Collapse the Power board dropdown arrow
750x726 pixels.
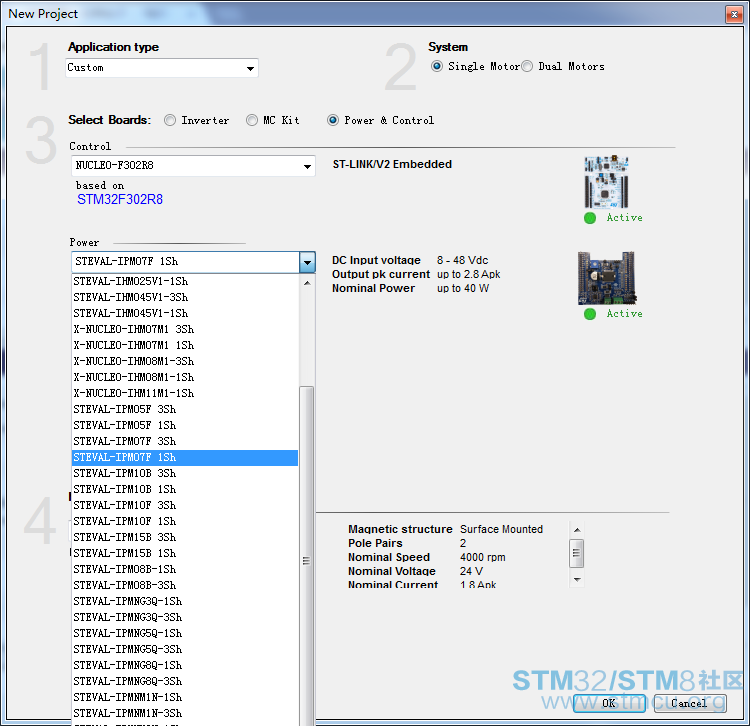pyautogui.click(x=307, y=262)
